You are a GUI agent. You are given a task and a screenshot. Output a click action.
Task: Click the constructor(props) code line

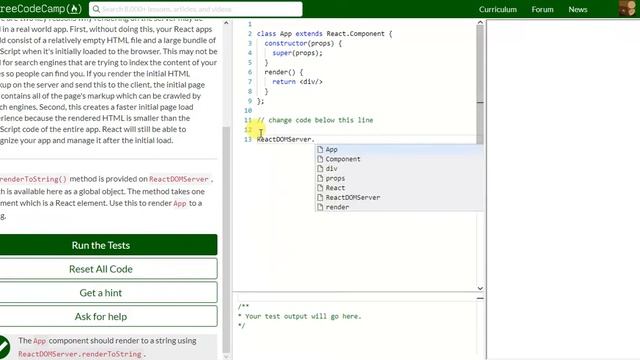pyautogui.click(x=303, y=43)
